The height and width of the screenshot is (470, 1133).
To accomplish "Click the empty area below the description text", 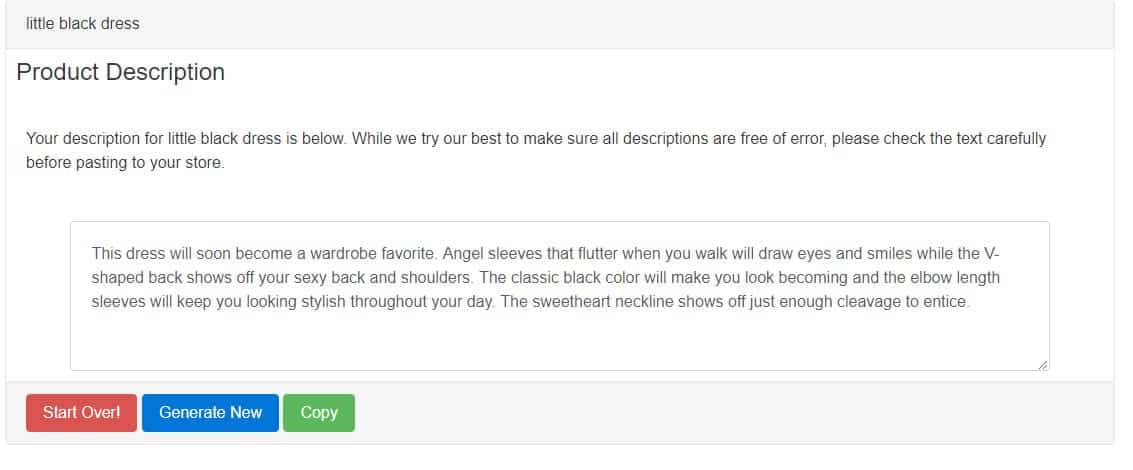I will [560, 340].
